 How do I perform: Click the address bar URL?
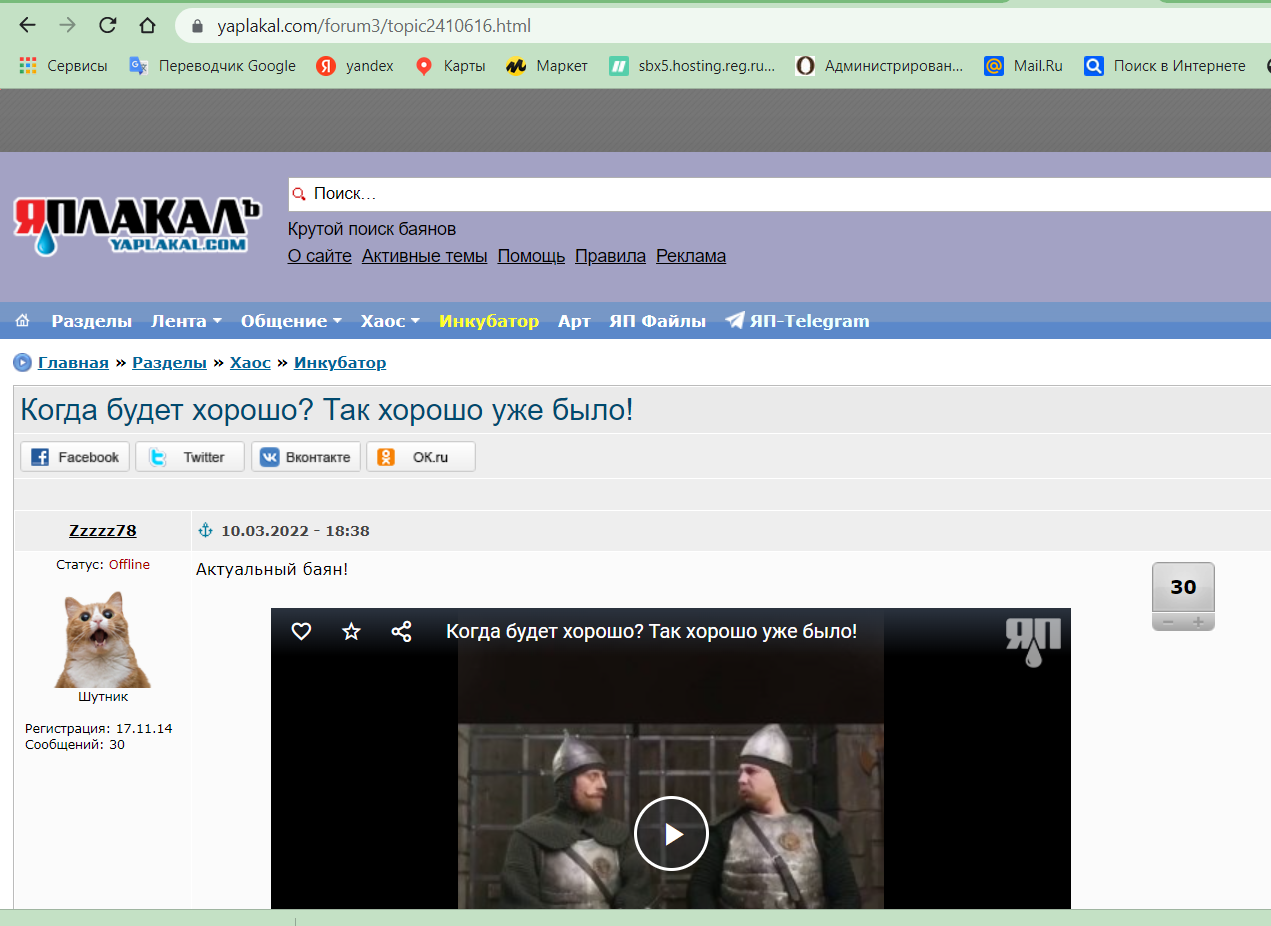click(x=374, y=26)
